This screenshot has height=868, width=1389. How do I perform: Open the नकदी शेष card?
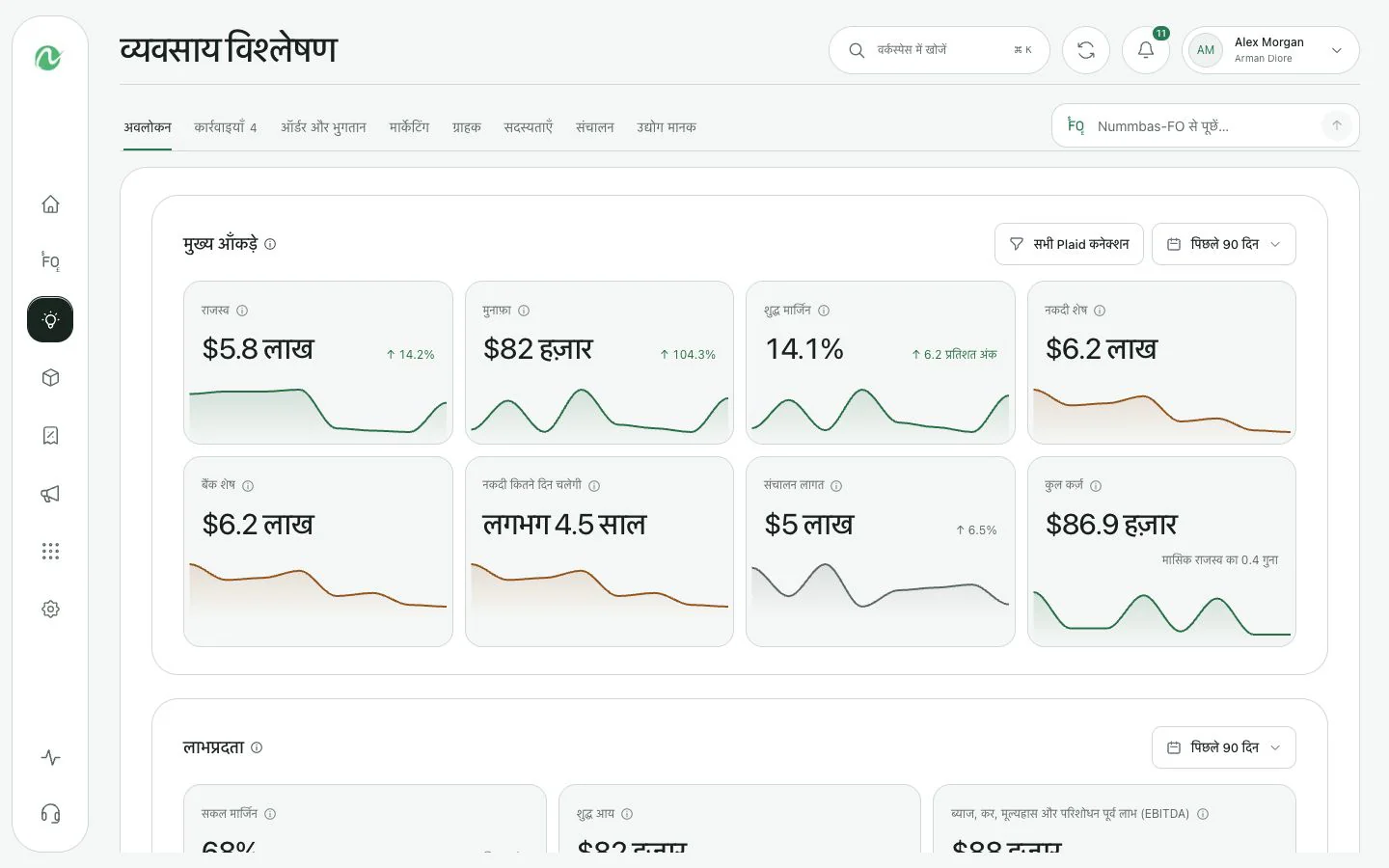[1161, 363]
